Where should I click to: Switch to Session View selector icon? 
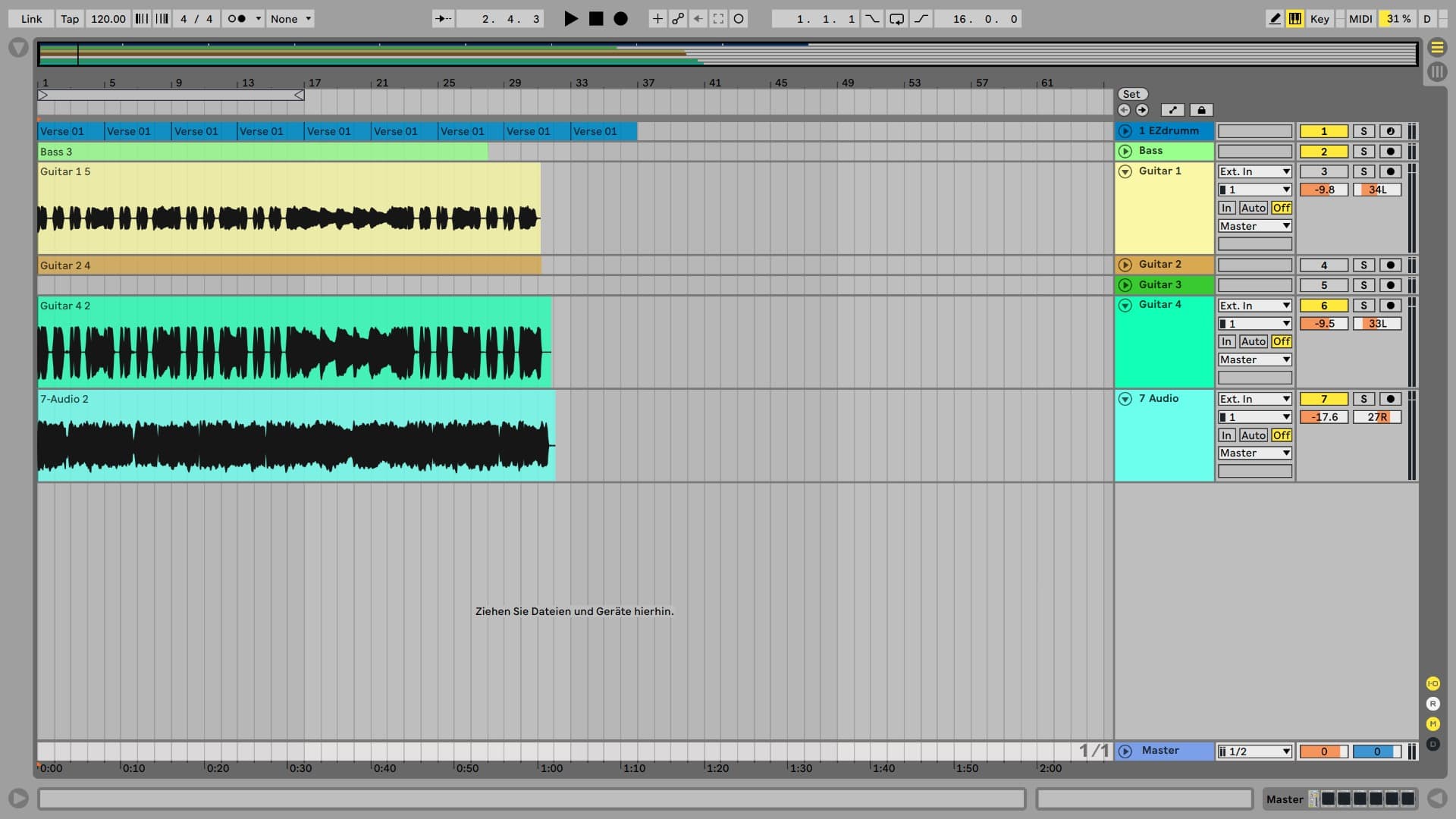(x=1437, y=72)
